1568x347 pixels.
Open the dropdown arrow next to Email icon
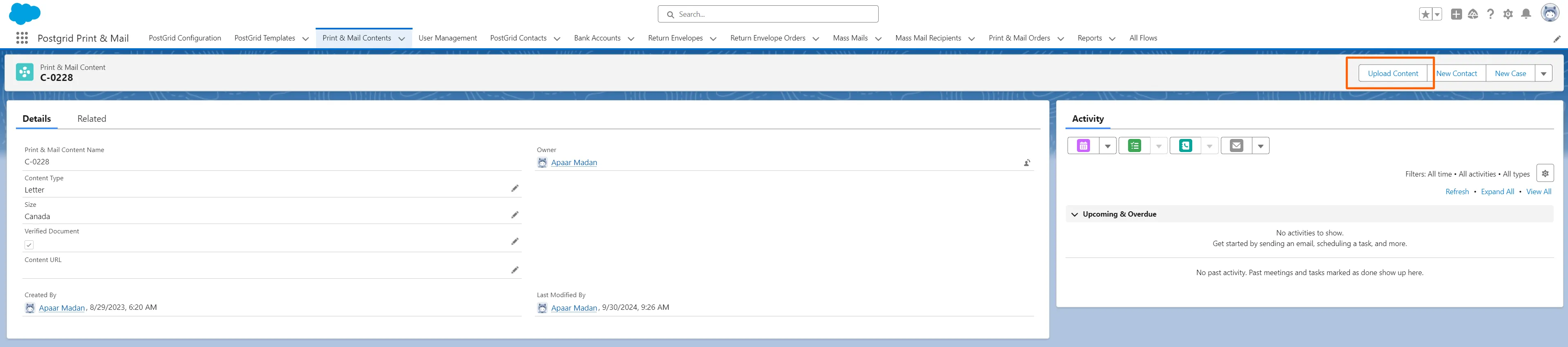click(x=1261, y=146)
